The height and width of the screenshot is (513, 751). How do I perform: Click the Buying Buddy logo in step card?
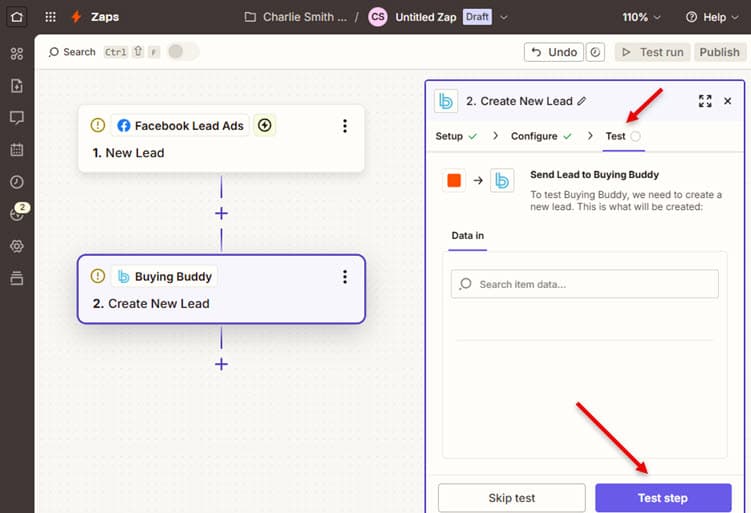[124, 276]
